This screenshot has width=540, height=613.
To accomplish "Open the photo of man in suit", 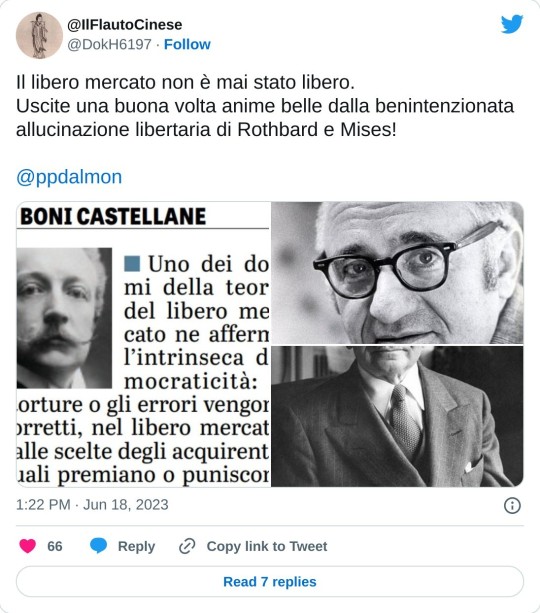I will point(397,416).
